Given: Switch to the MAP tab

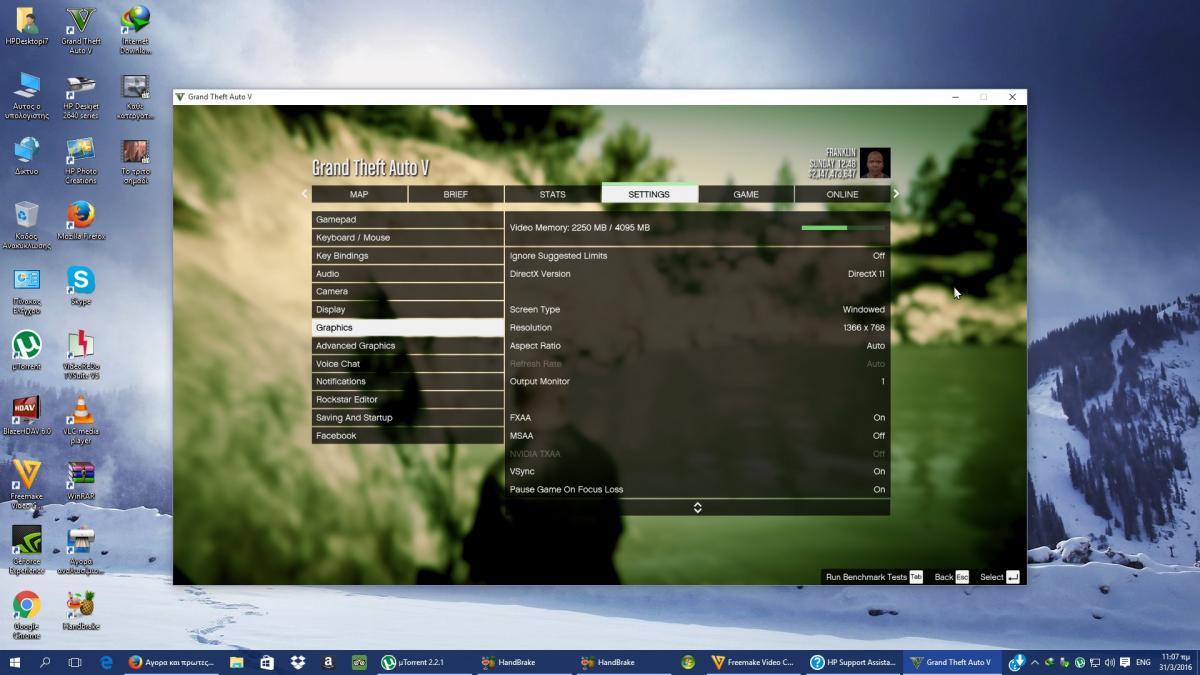Looking at the screenshot, I should pos(359,194).
